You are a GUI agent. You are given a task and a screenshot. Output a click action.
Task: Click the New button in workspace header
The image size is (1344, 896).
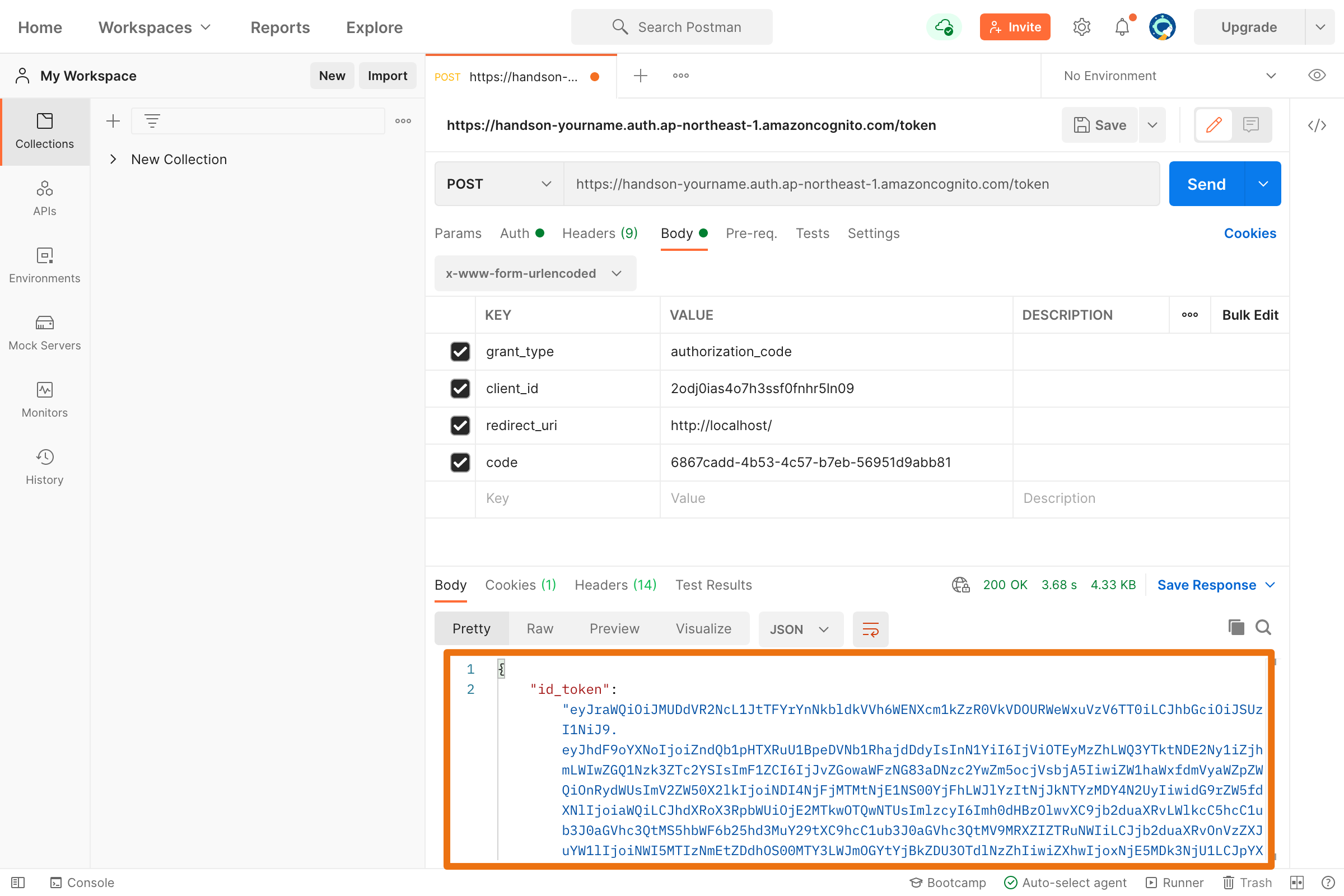[x=332, y=76]
